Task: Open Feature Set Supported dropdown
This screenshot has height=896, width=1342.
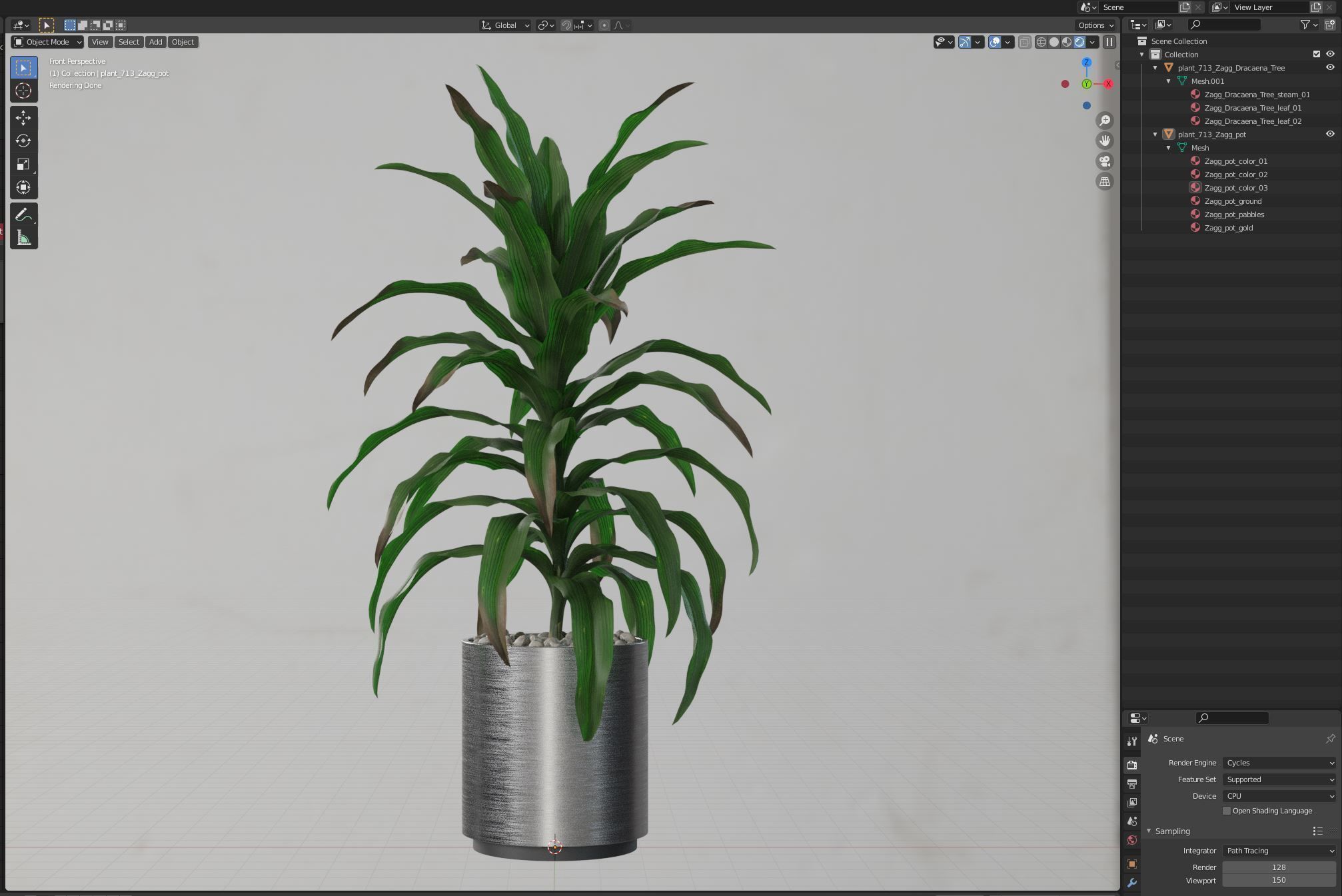Action: coord(1279,779)
